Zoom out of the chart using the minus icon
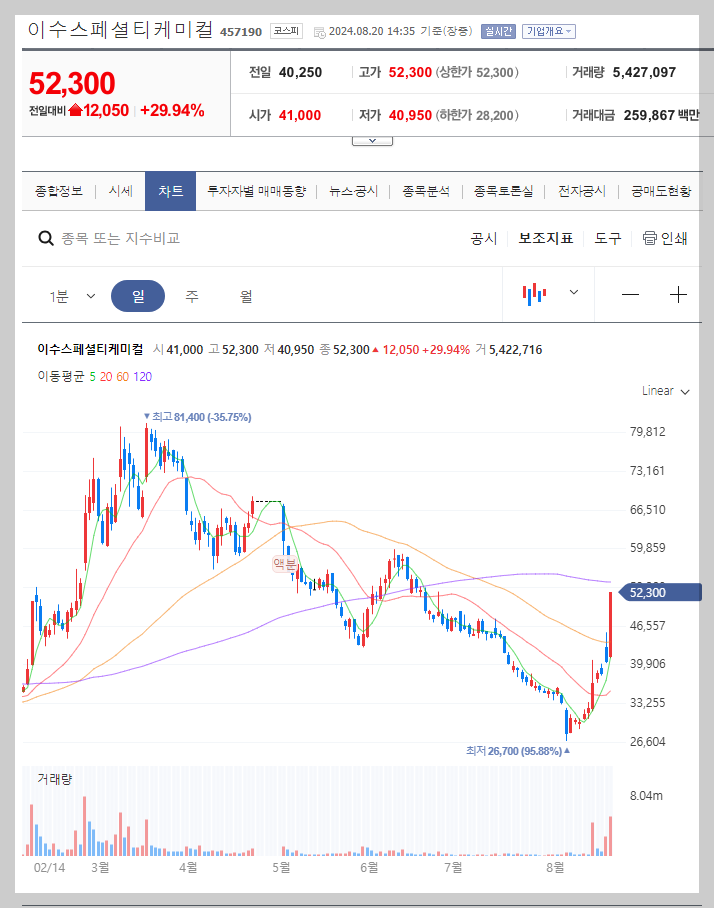 pos(630,294)
